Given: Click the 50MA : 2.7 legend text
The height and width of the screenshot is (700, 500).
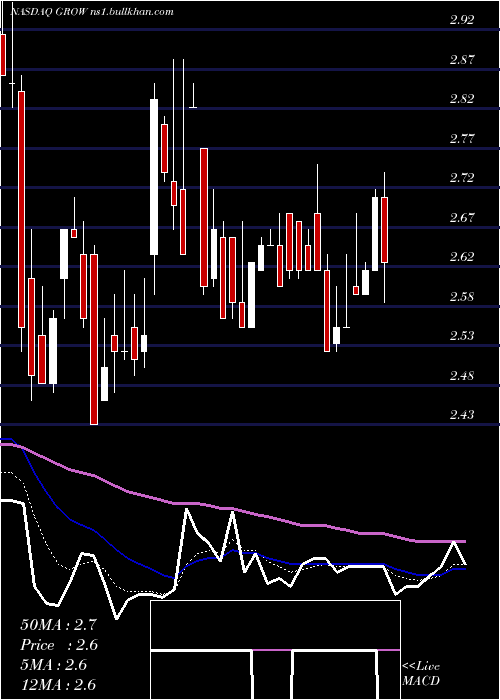Looking at the screenshot, I should click(58, 625).
